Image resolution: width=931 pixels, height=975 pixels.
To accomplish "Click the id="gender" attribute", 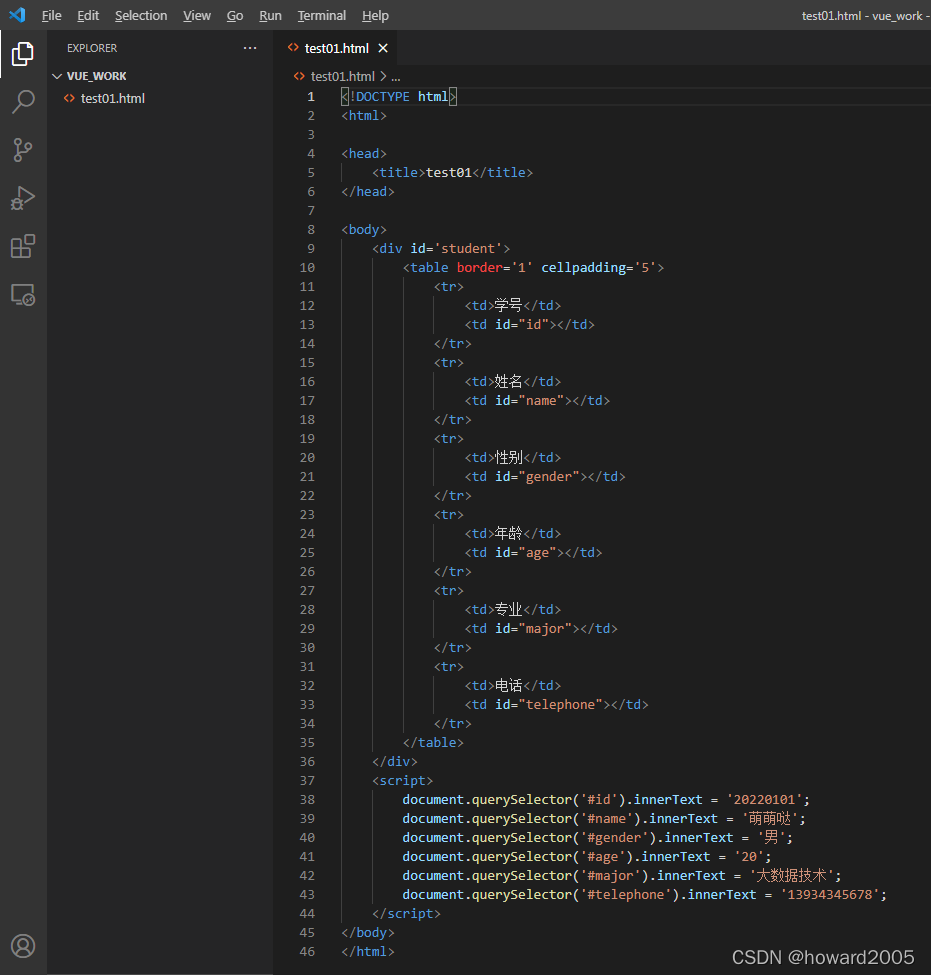I will pyautogui.click(x=537, y=476).
